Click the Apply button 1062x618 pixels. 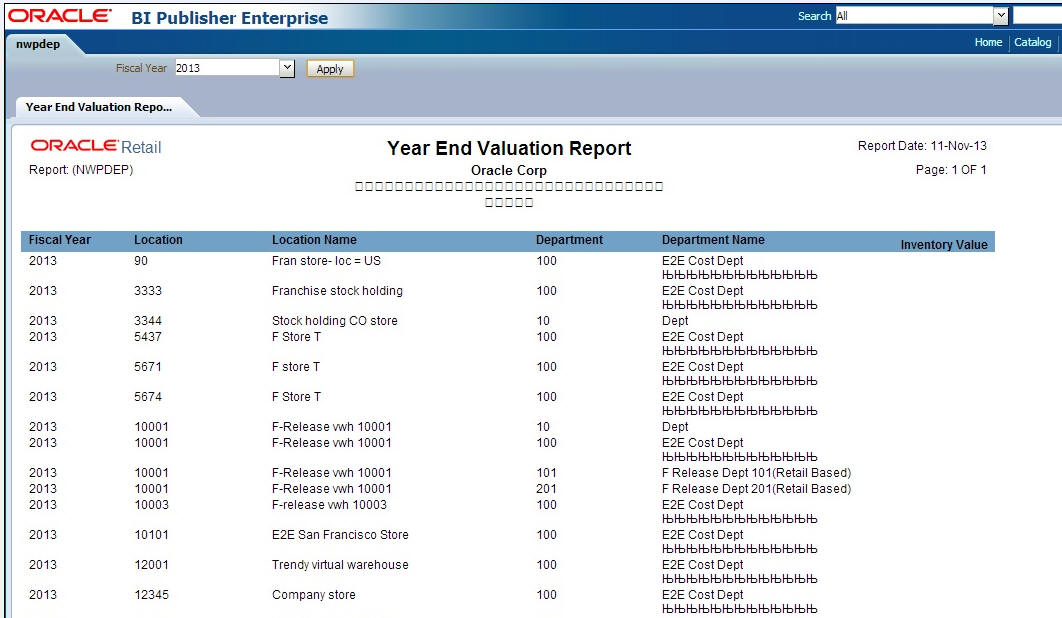(x=330, y=68)
